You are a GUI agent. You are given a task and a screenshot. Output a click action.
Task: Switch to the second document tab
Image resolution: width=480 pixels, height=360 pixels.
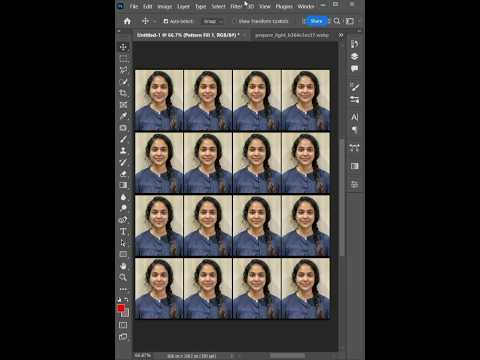click(292, 35)
